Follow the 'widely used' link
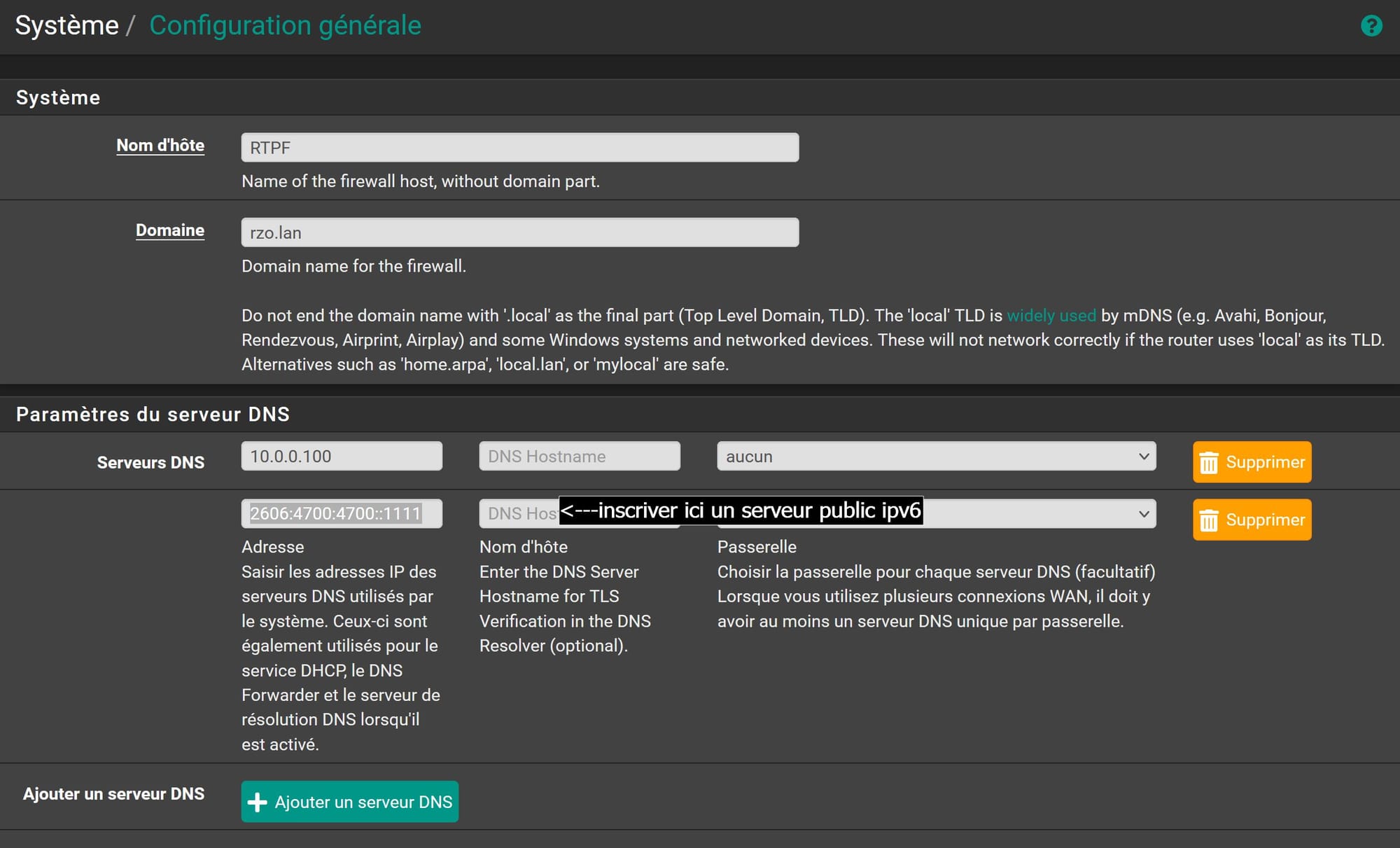1400x848 pixels. [1051, 316]
